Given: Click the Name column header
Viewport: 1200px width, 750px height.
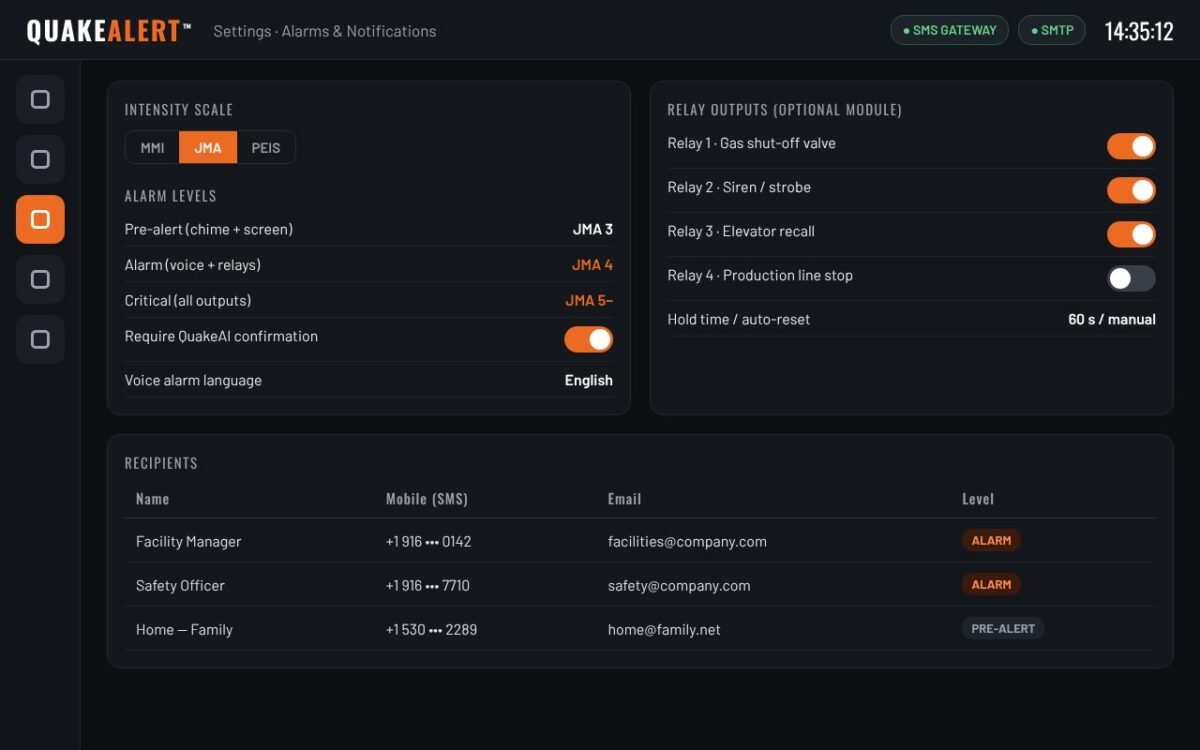Looking at the screenshot, I should pos(152,498).
